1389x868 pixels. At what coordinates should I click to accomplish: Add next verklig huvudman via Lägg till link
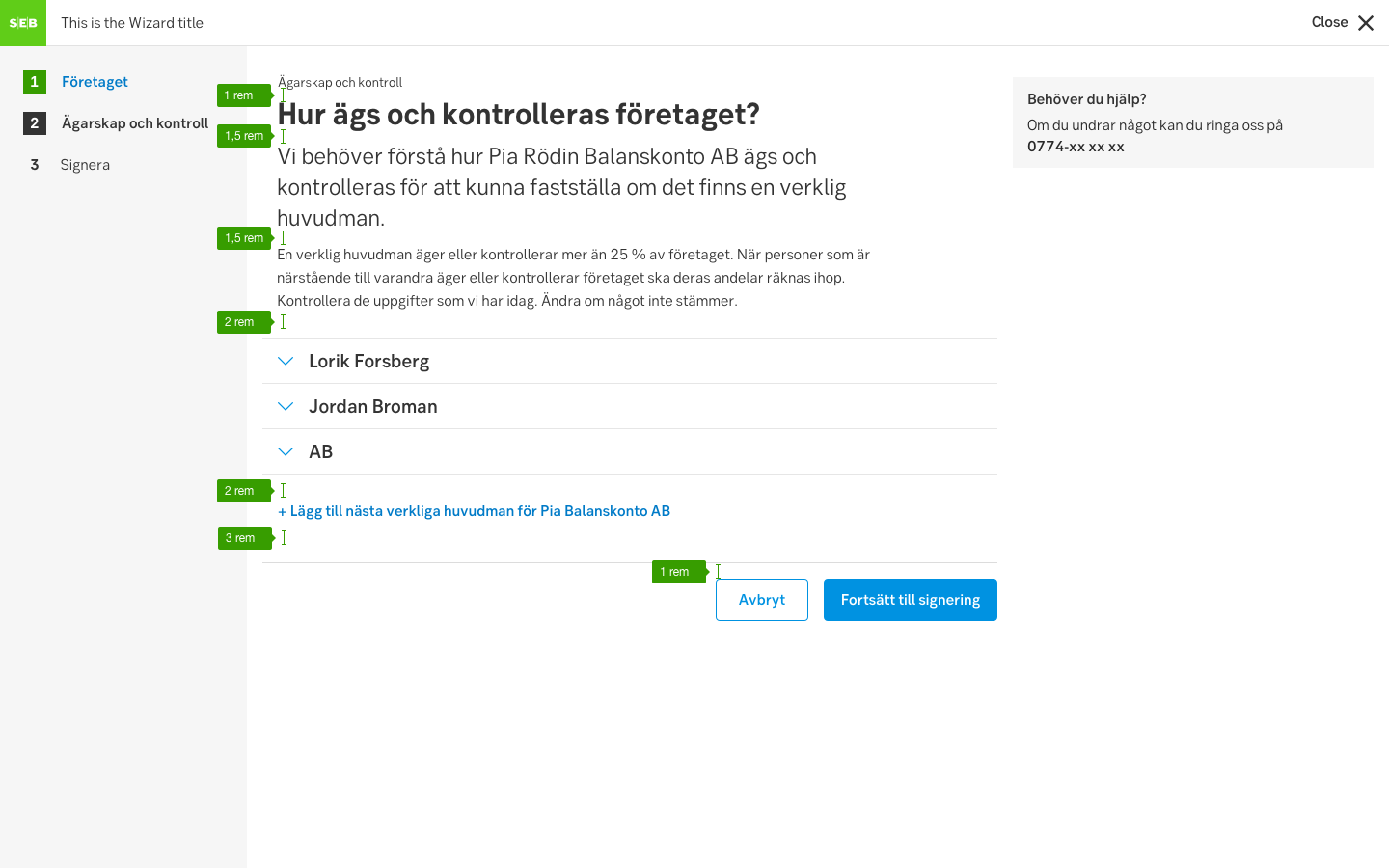click(x=474, y=511)
